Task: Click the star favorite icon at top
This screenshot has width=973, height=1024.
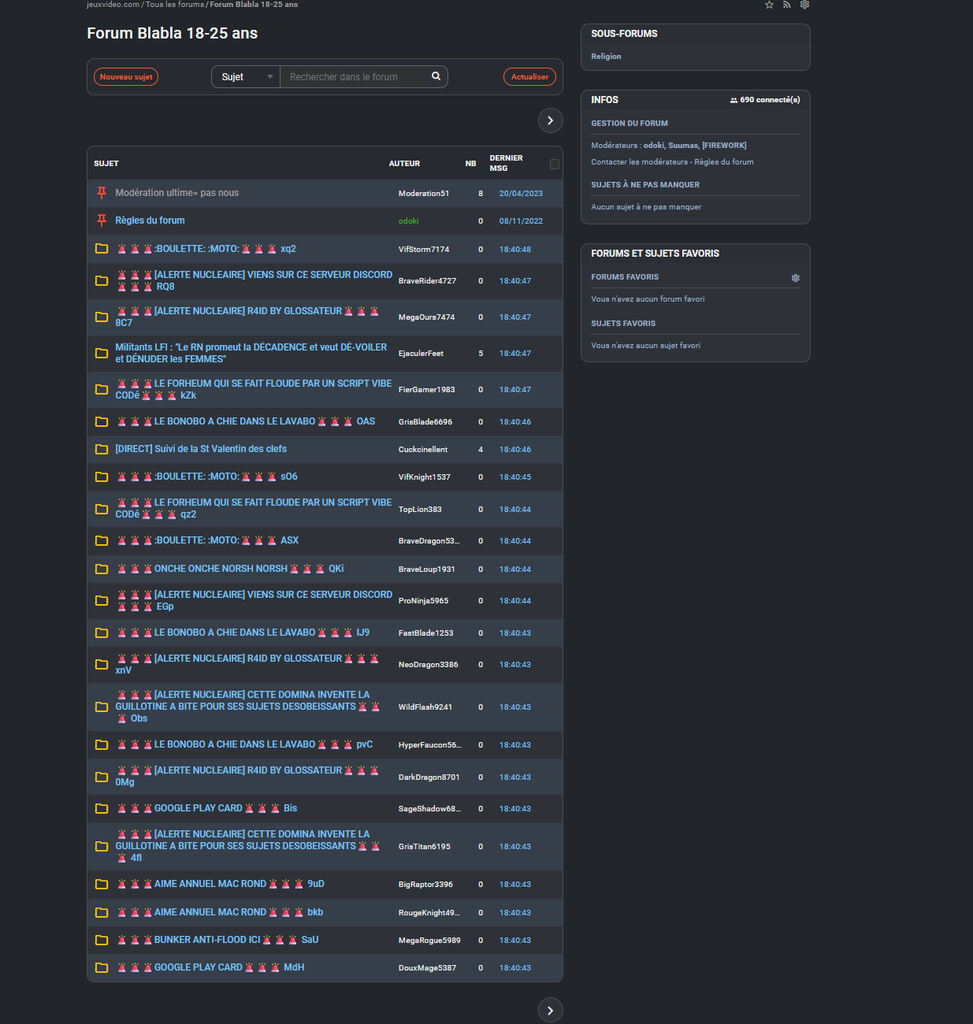Action: click(x=769, y=5)
